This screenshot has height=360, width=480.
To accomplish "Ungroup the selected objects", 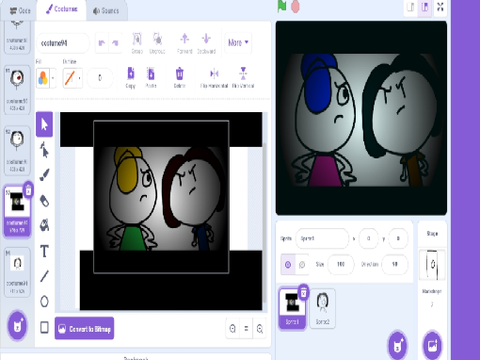I will click(x=157, y=43).
